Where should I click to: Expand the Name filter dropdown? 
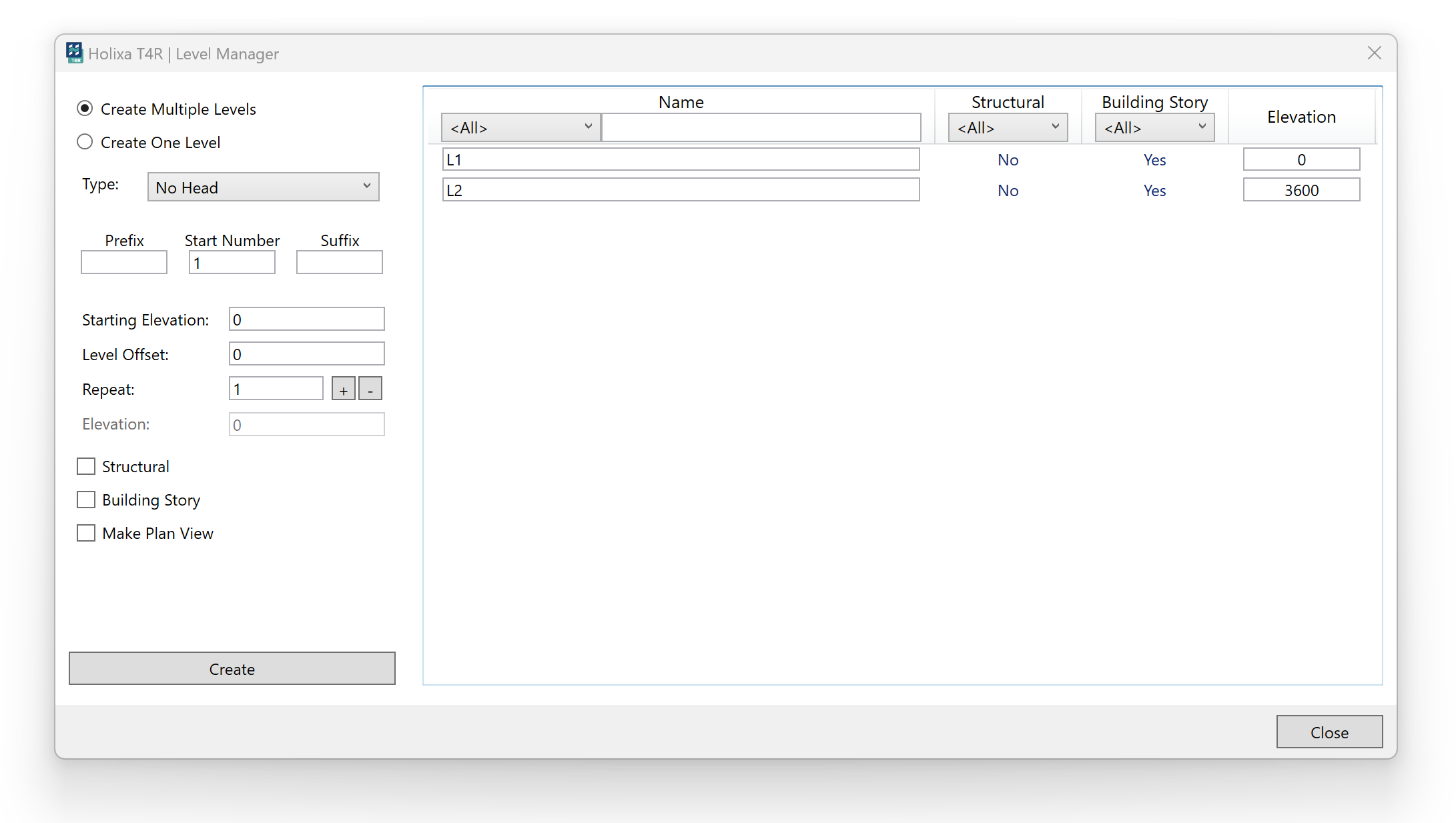pos(520,127)
